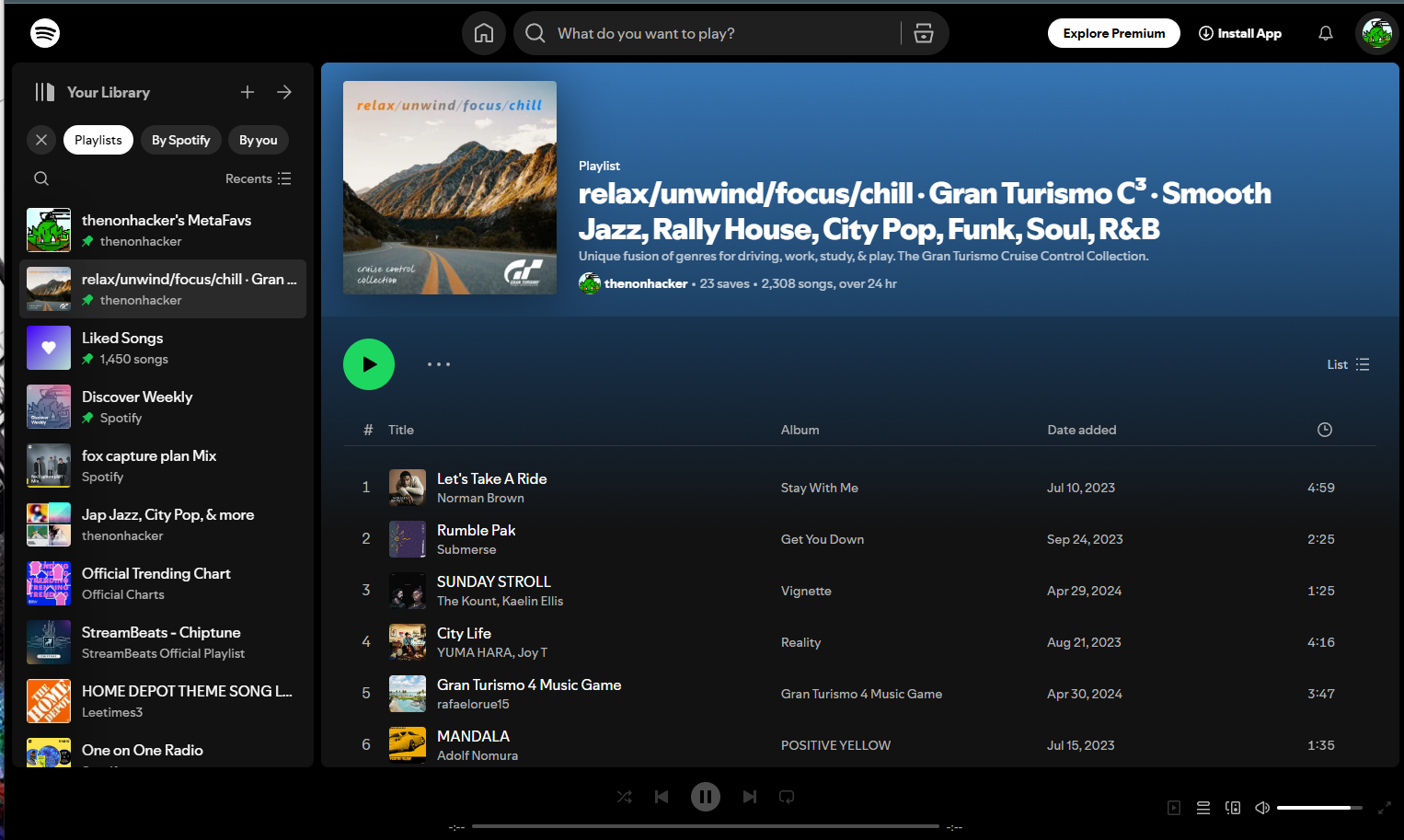
Task: Open thenonhacker profile link in header
Action: (646, 283)
